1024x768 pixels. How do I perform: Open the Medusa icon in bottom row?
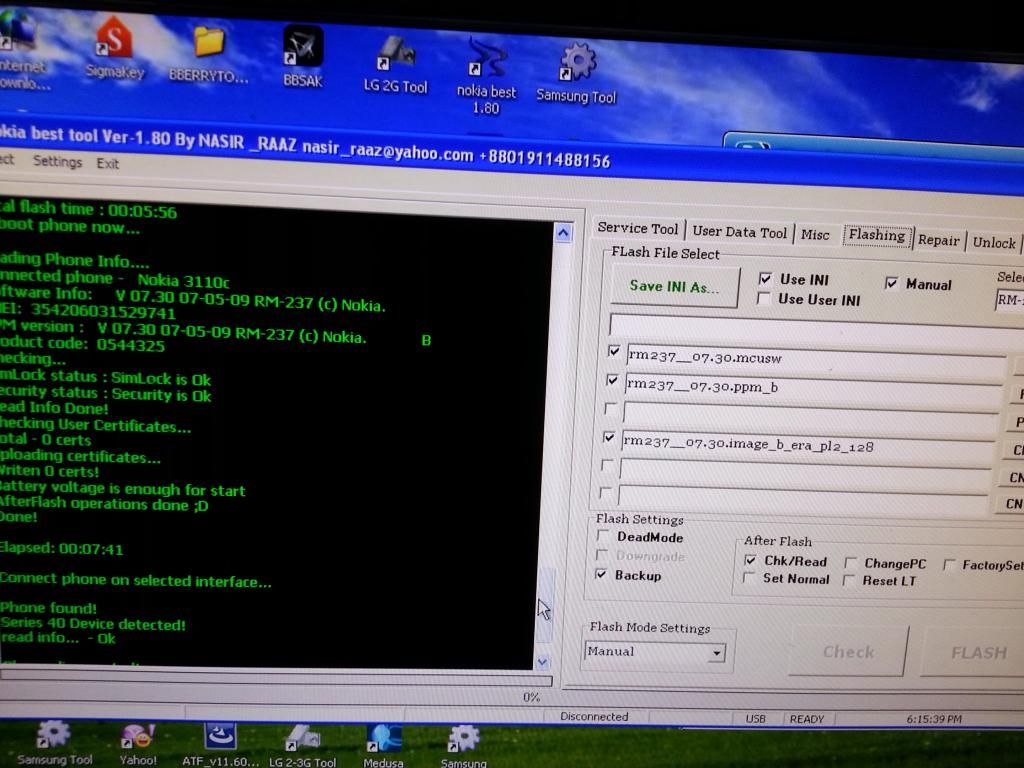[384, 741]
